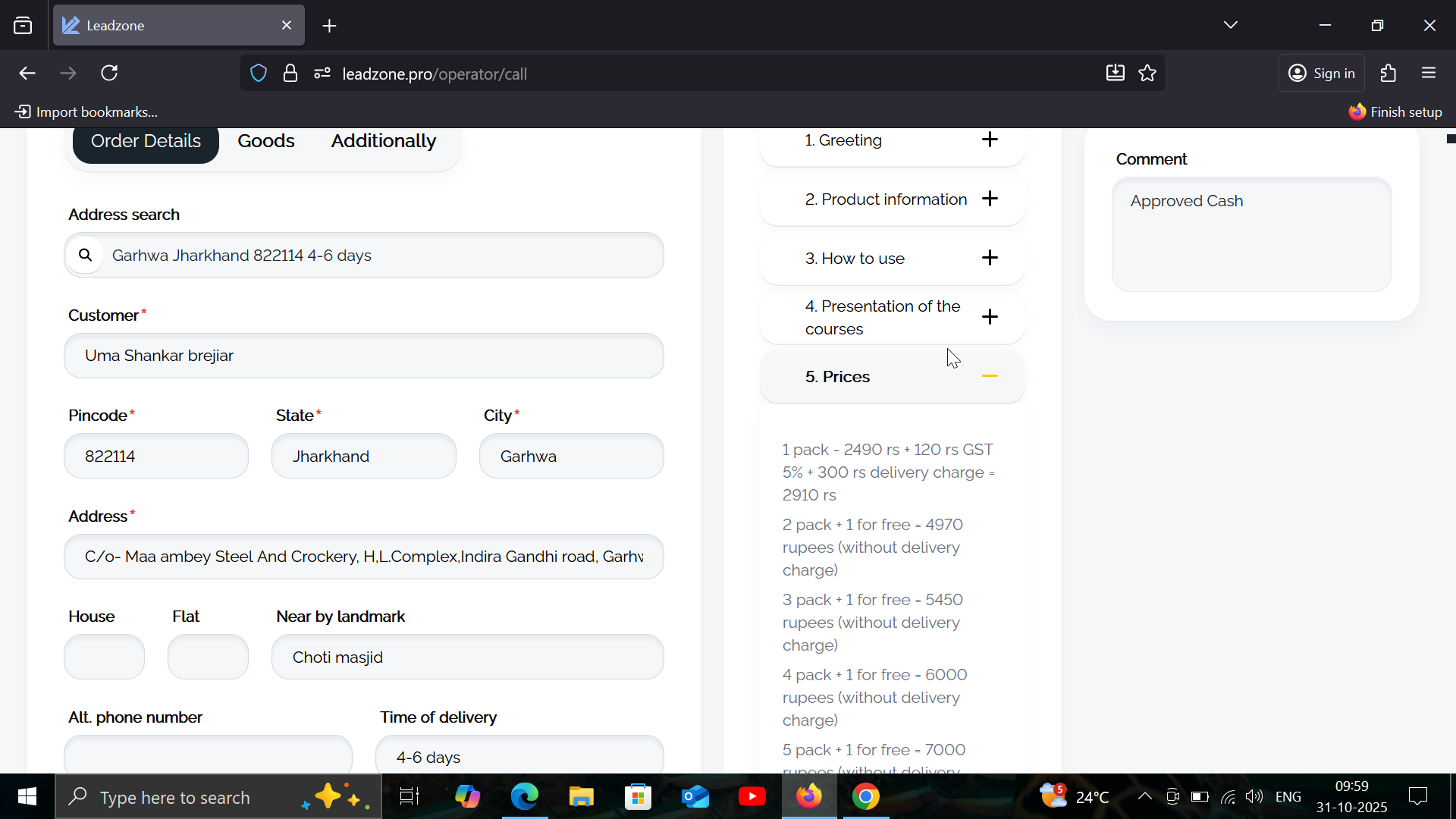
Task: Expand the Product information section
Action: (x=990, y=199)
